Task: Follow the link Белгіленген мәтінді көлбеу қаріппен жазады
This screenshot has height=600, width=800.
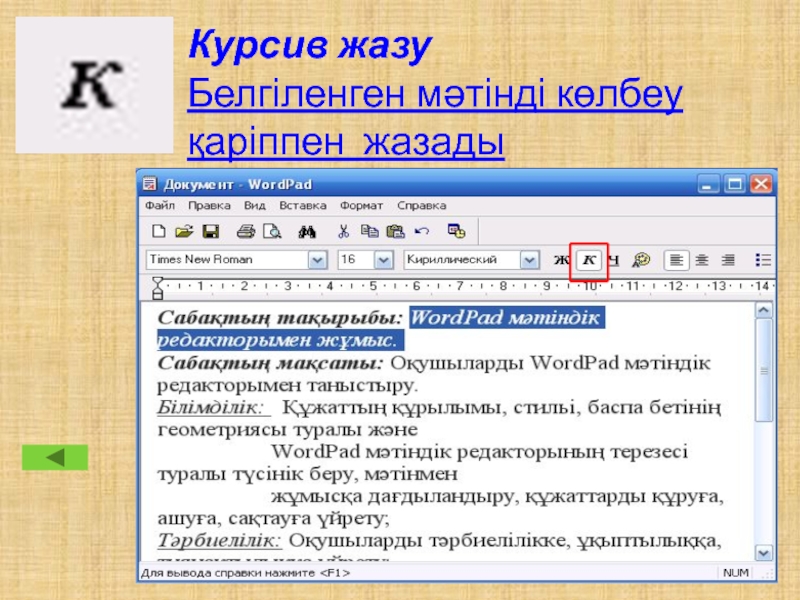Action: point(435,117)
